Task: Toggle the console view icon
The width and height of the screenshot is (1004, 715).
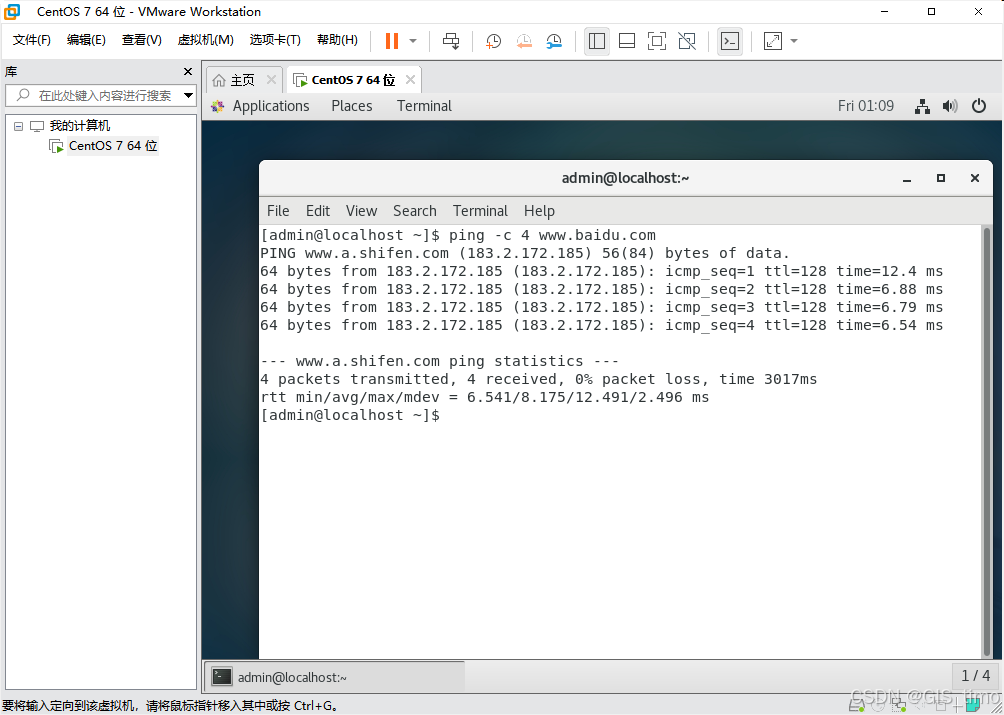Action: 730,41
